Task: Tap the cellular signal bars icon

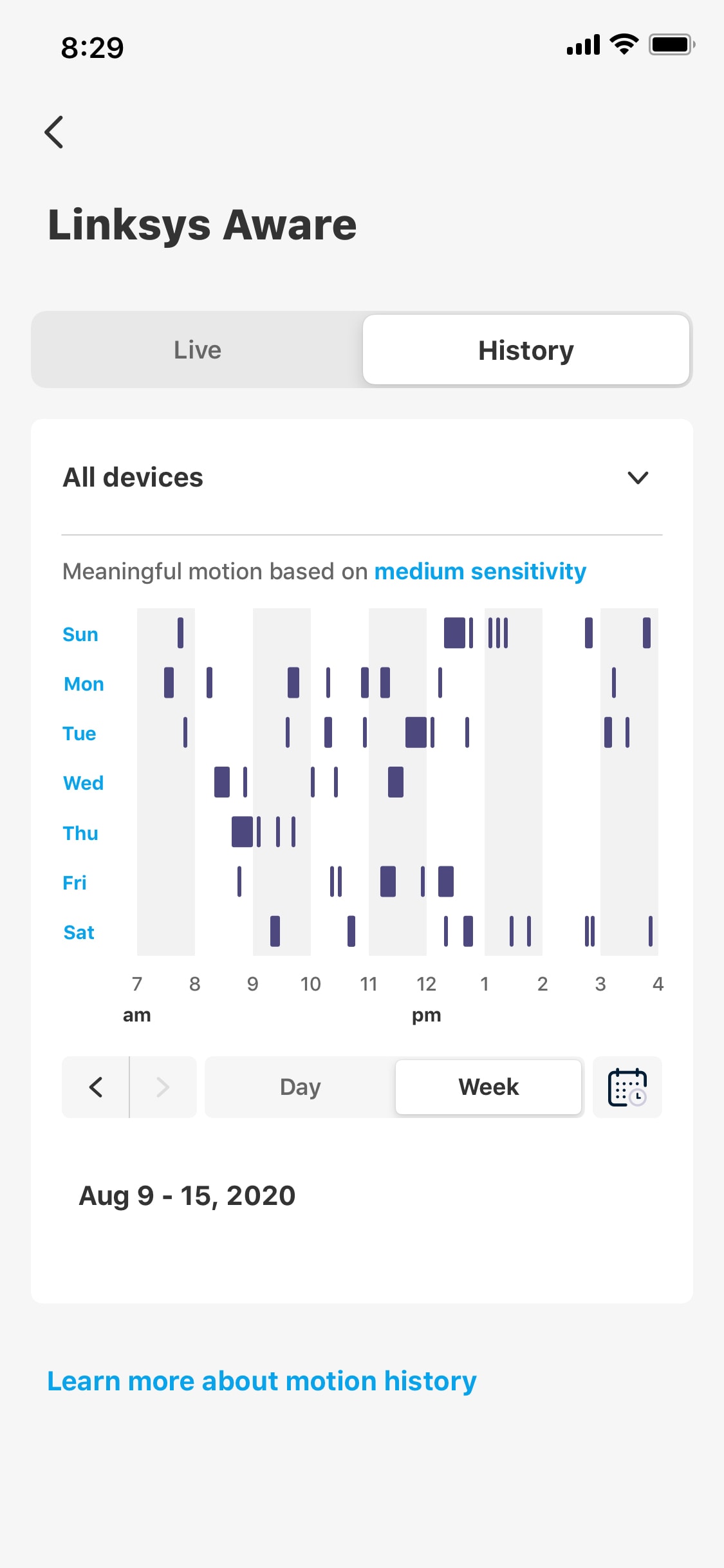Action: click(583, 45)
